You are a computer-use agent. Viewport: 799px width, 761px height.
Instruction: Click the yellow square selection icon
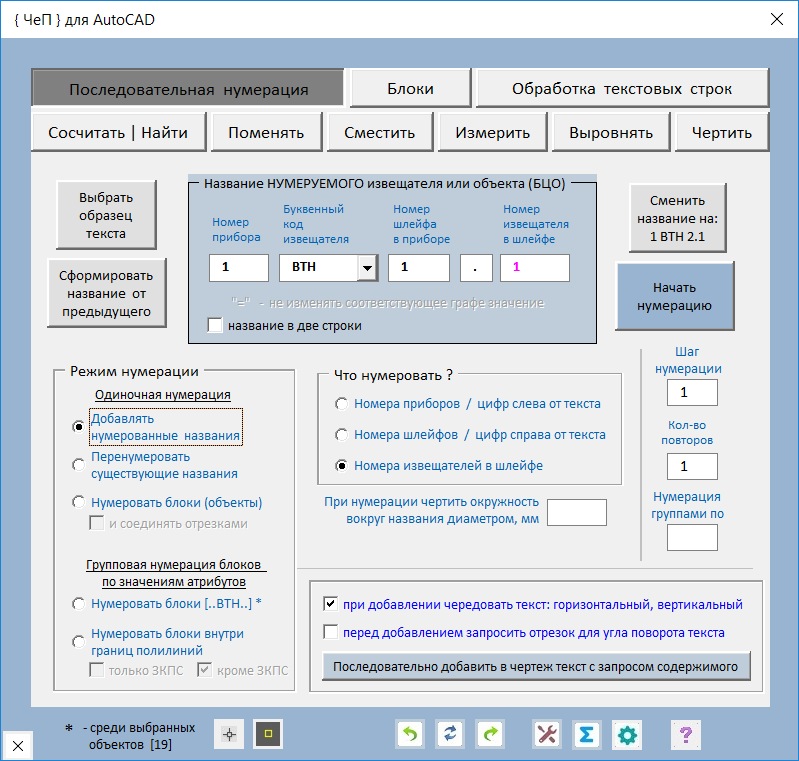click(268, 735)
